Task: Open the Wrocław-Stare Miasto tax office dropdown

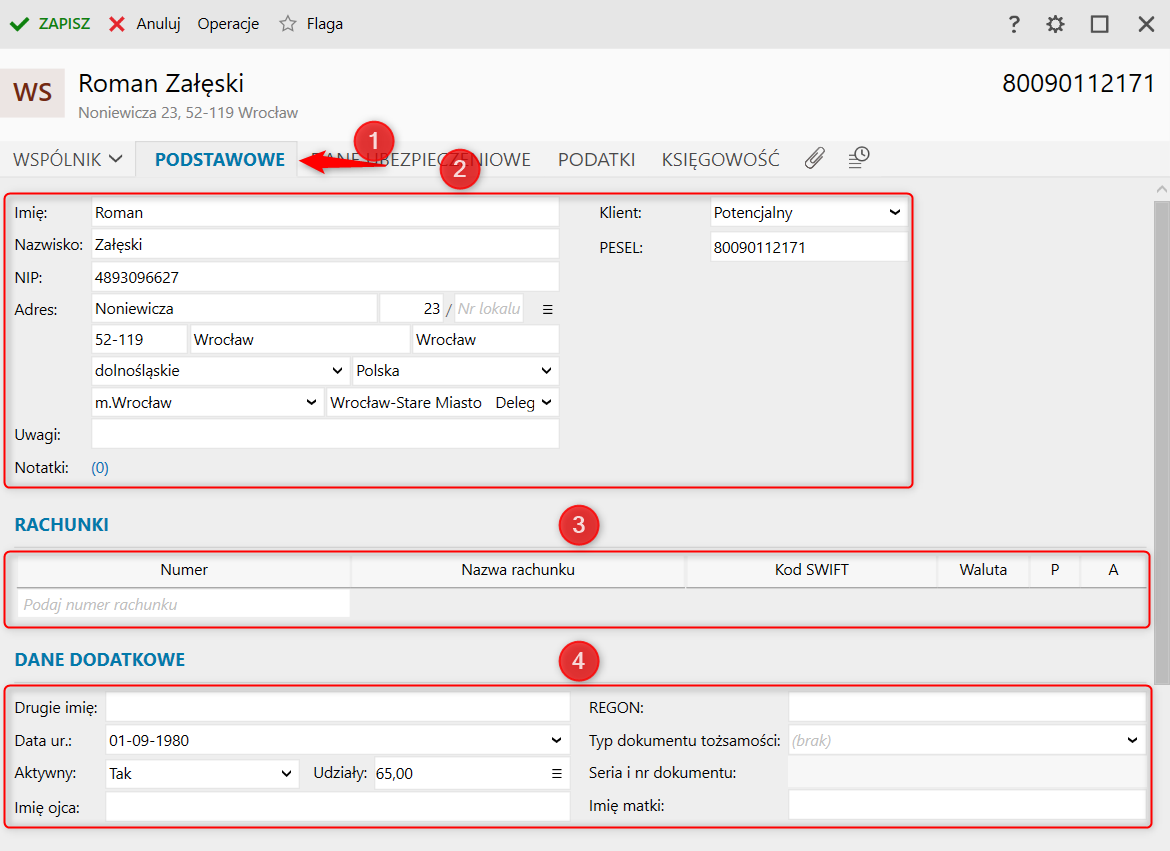Action: coord(442,402)
